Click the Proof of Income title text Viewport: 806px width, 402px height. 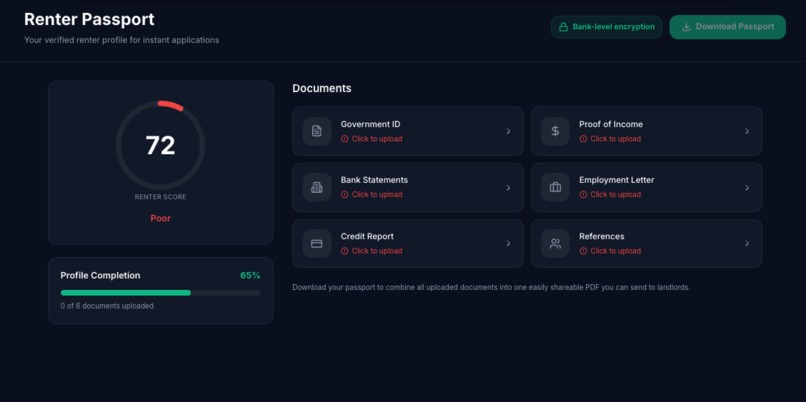(x=611, y=124)
